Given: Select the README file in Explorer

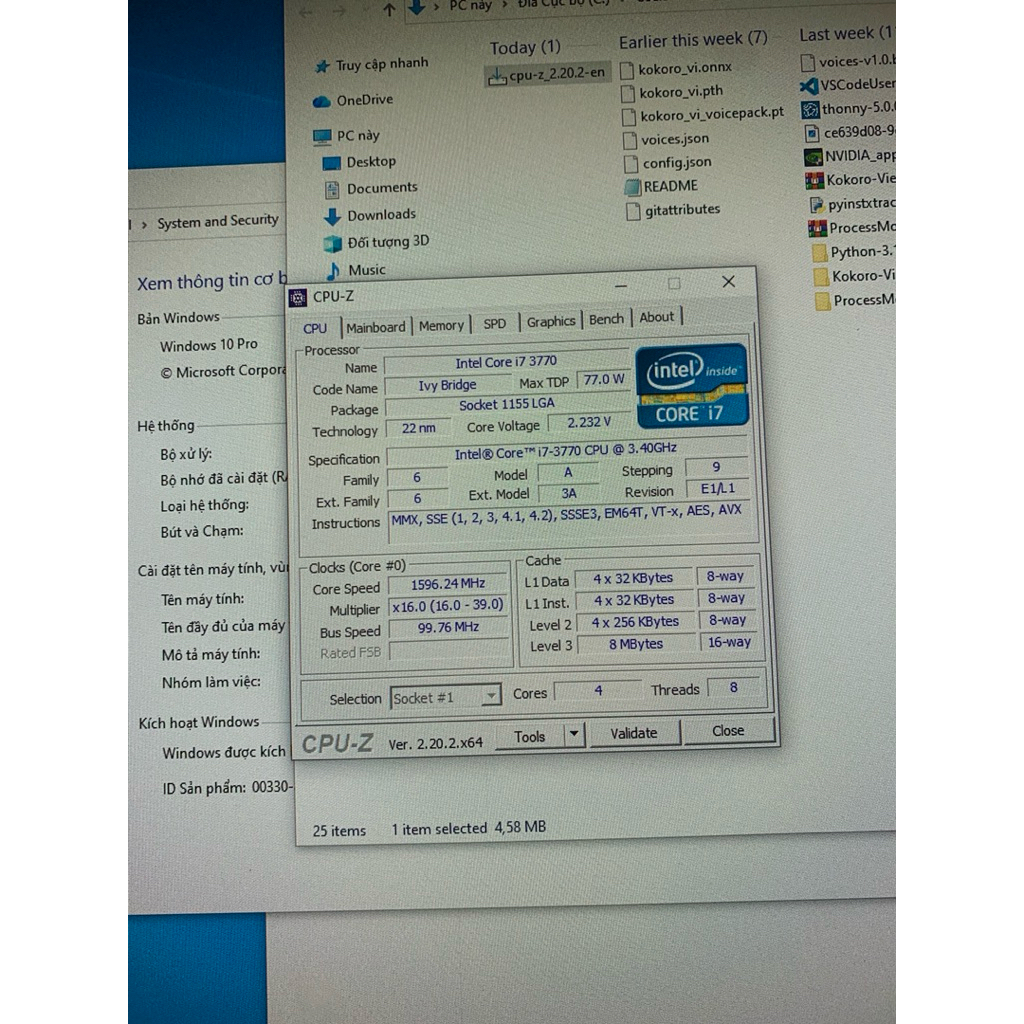Looking at the screenshot, I should coord(662,187).
